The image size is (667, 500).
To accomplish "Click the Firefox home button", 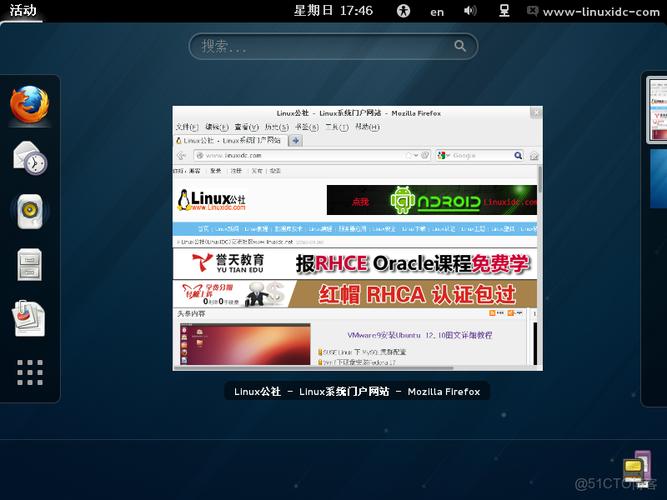I will click(534, 156).
